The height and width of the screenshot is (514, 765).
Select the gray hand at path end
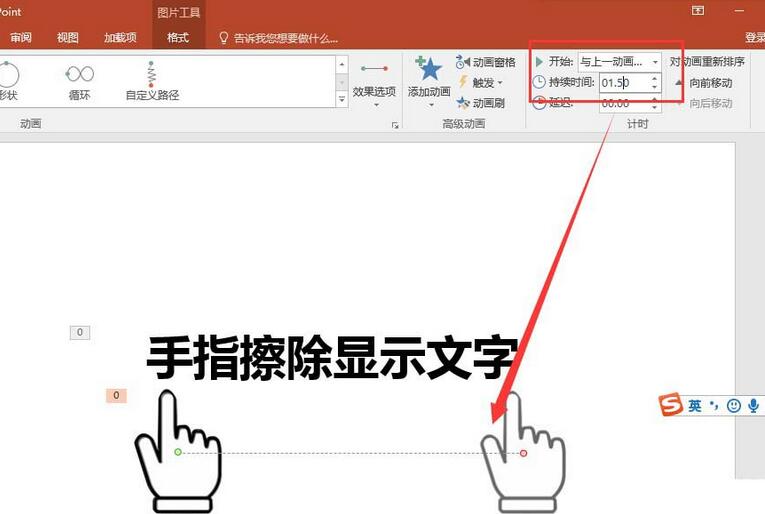point(524,452)
